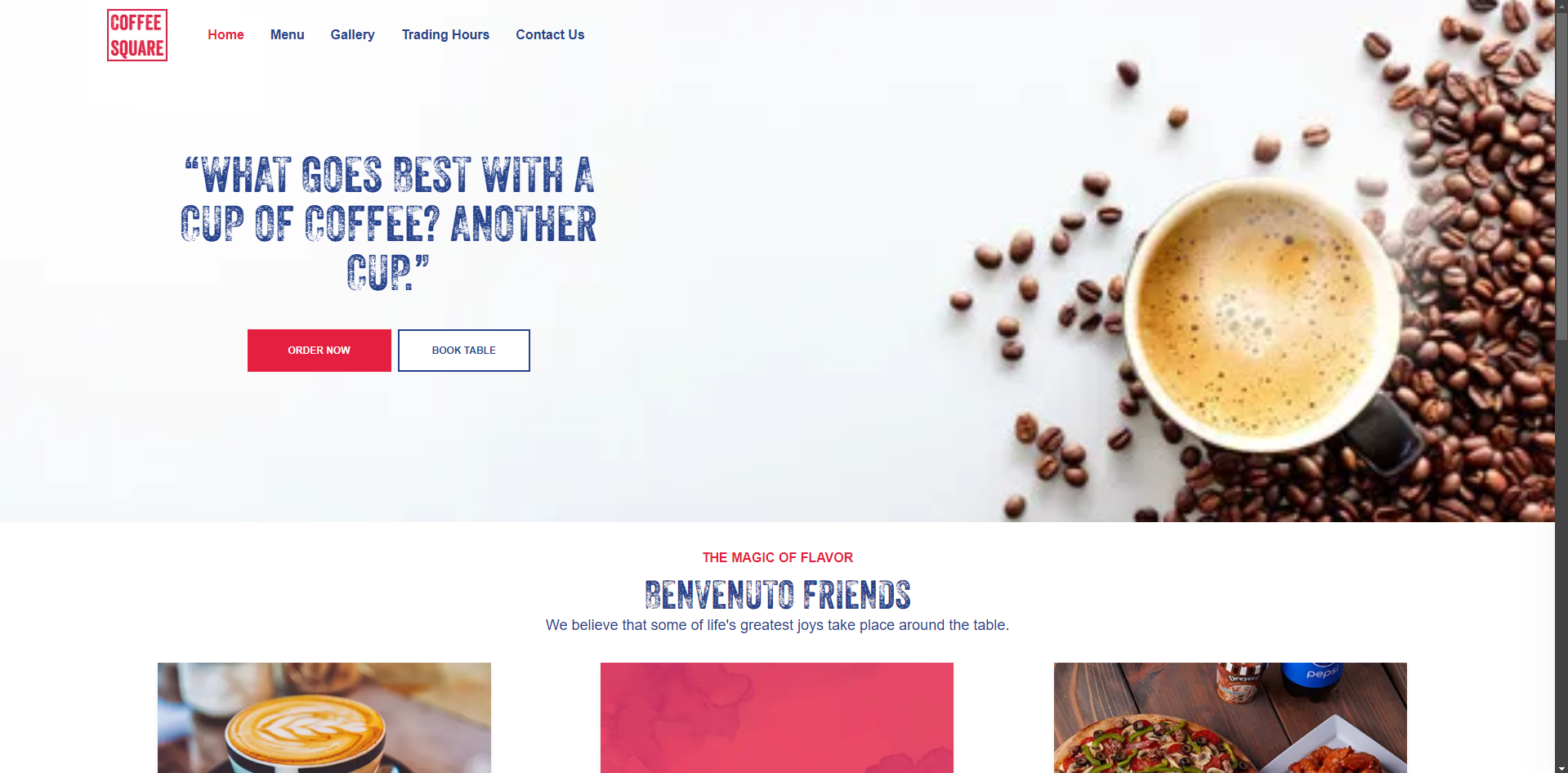This screenshot has height=773, width=1568.
Task: Open the Menu page link
Action: (x=288, y=34)
